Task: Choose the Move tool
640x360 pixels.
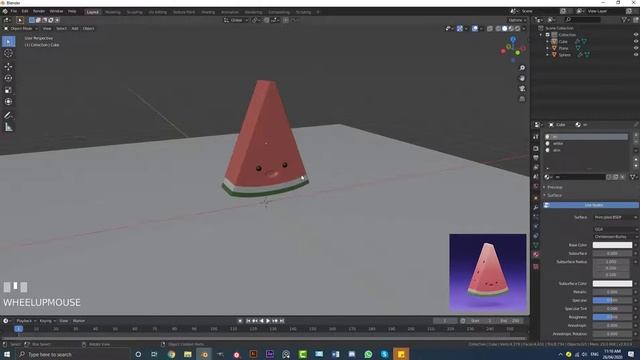Action: click(9, 67)
